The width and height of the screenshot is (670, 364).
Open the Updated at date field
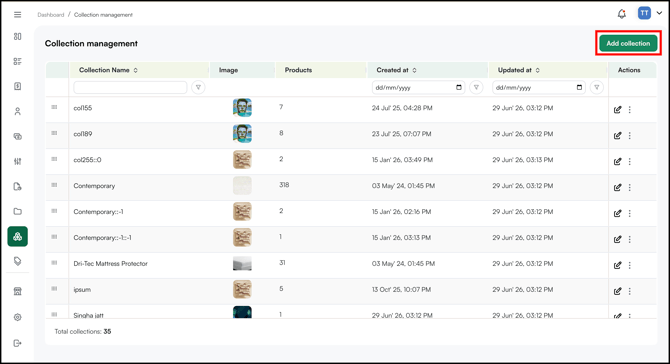(539, 87)
